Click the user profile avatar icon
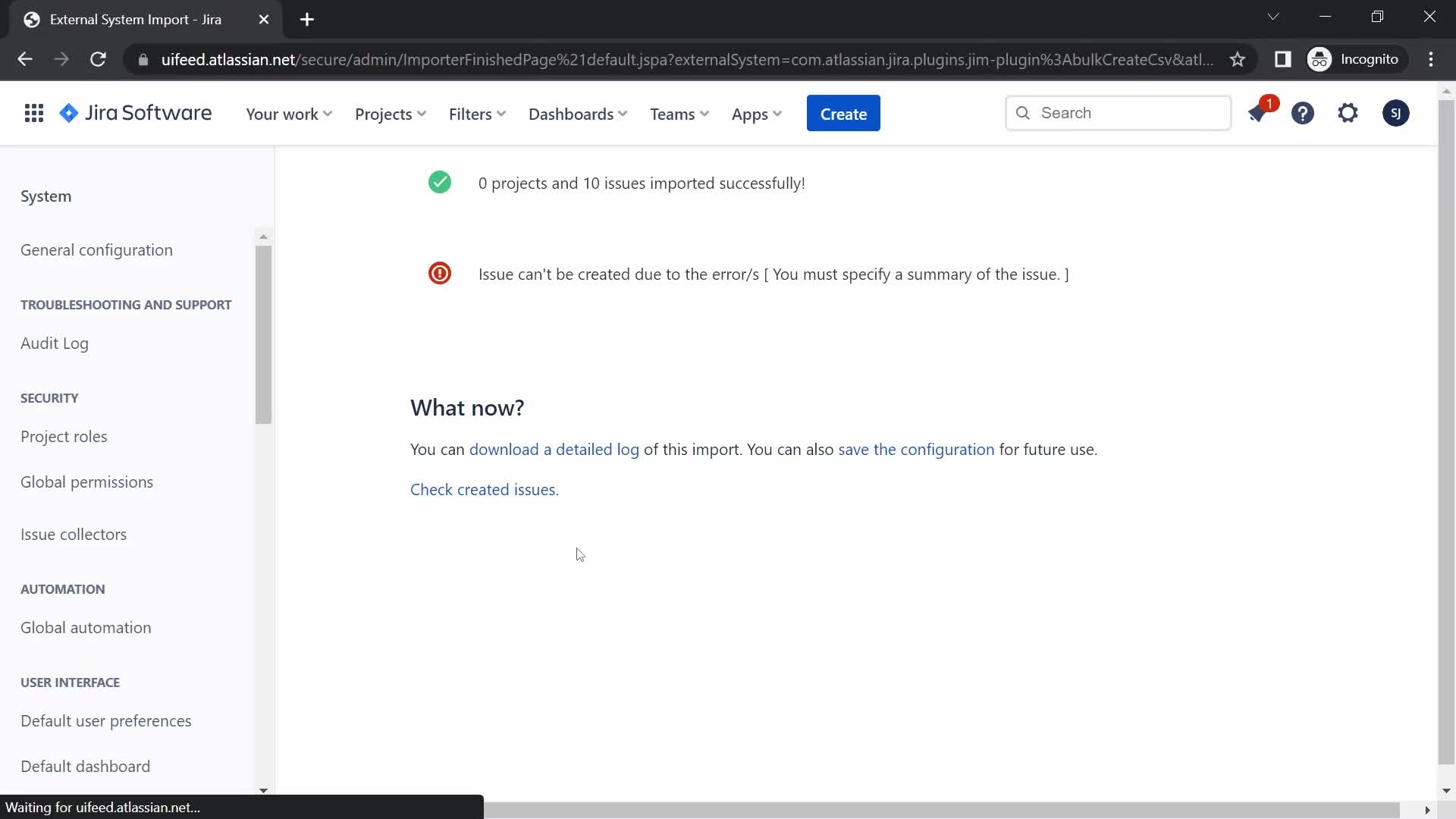 pos(1396,112)
